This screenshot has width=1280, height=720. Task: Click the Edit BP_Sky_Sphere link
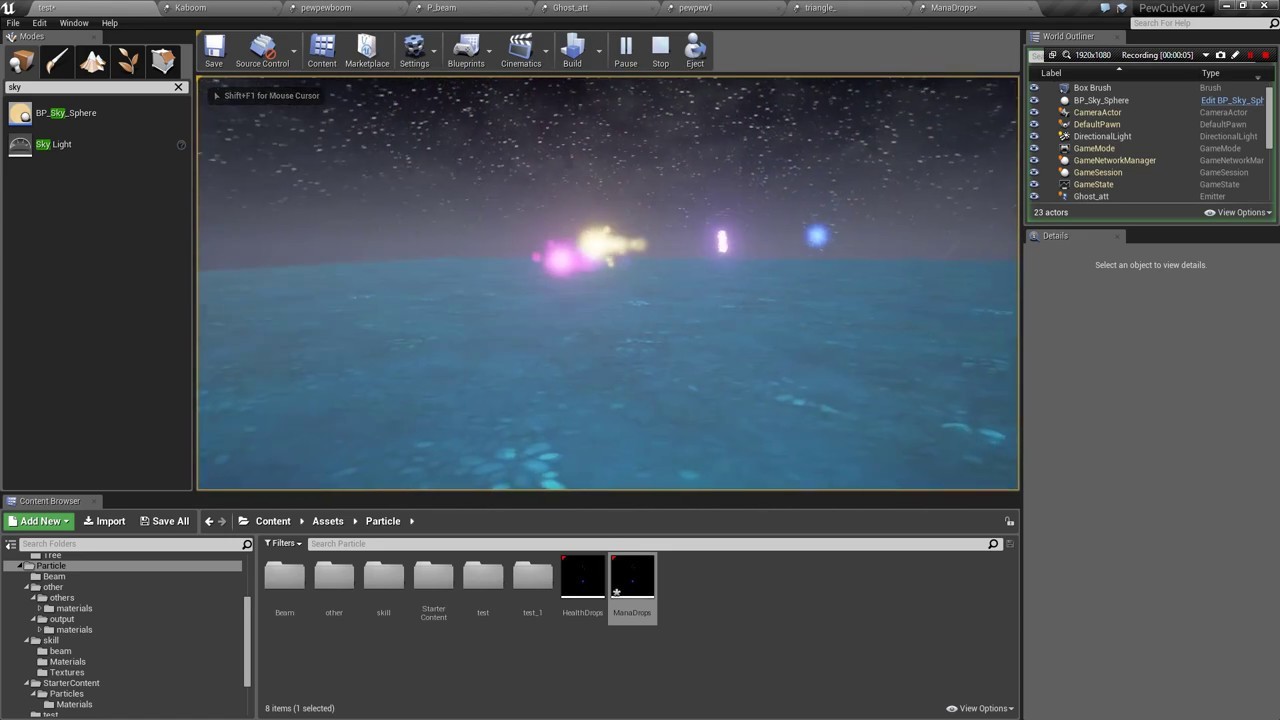pos(1231,100)
